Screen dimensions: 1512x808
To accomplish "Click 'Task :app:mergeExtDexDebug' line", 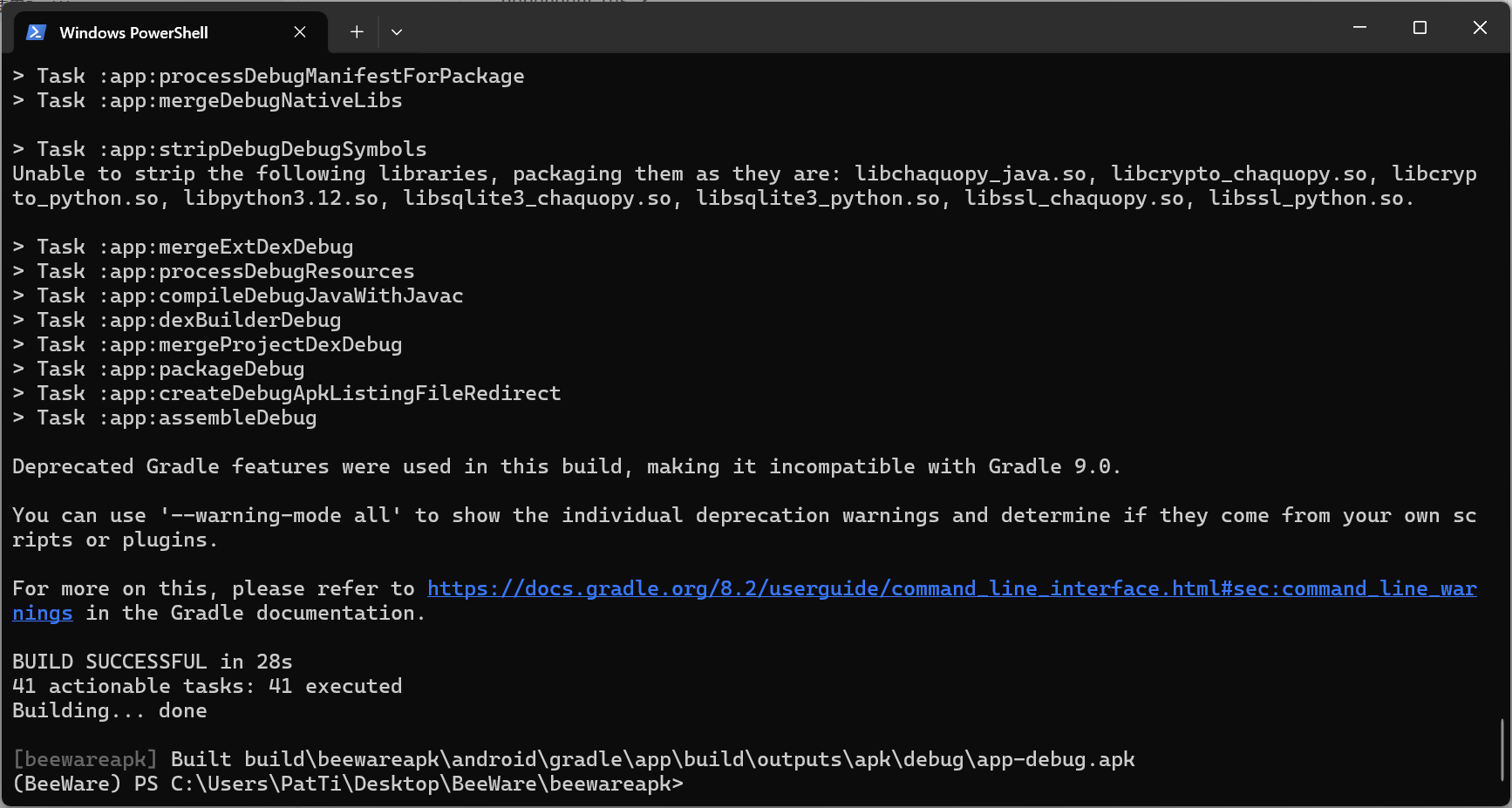I will coord(183,248).
